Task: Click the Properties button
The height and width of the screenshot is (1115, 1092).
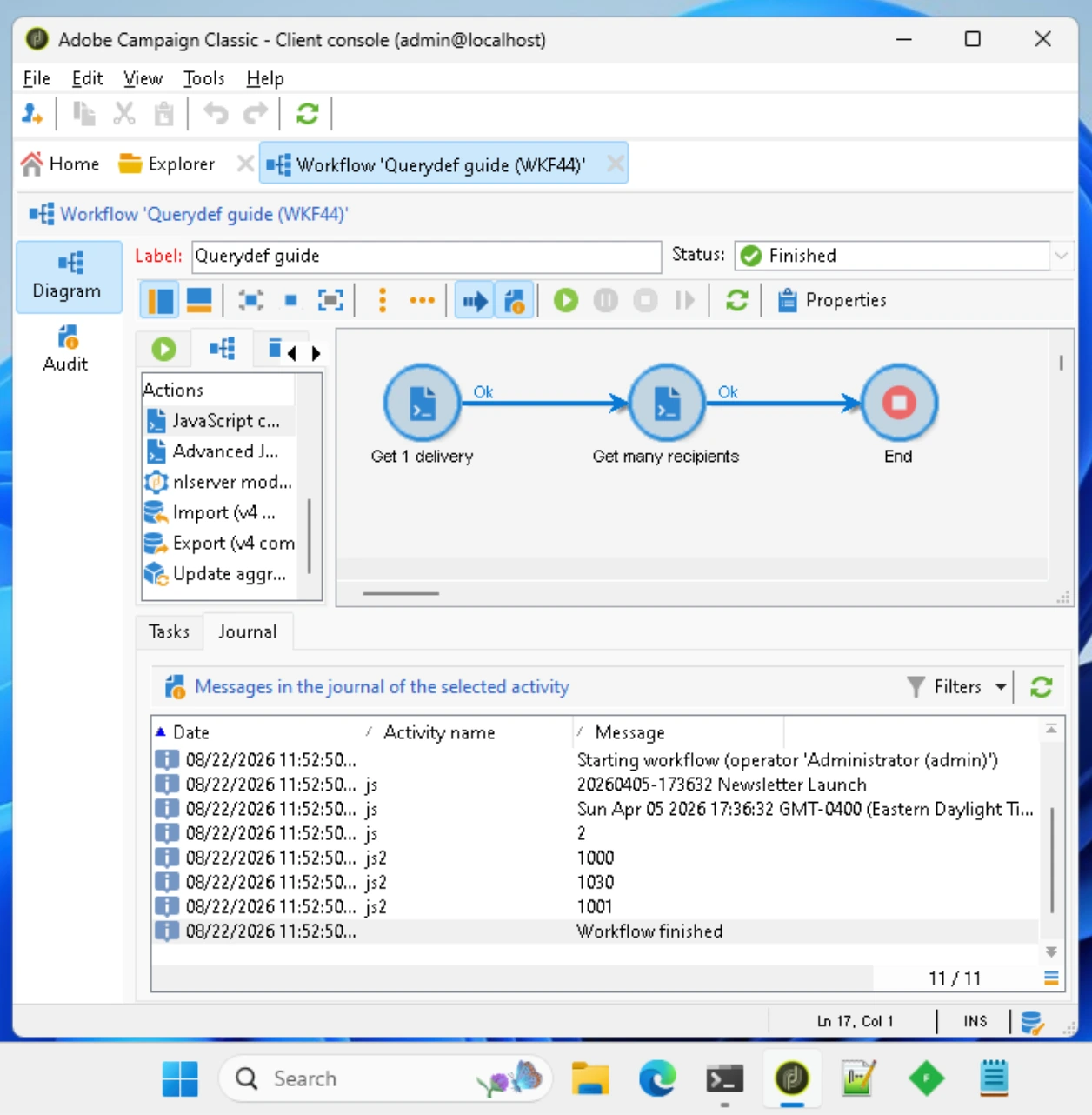Action: (832, 301)
